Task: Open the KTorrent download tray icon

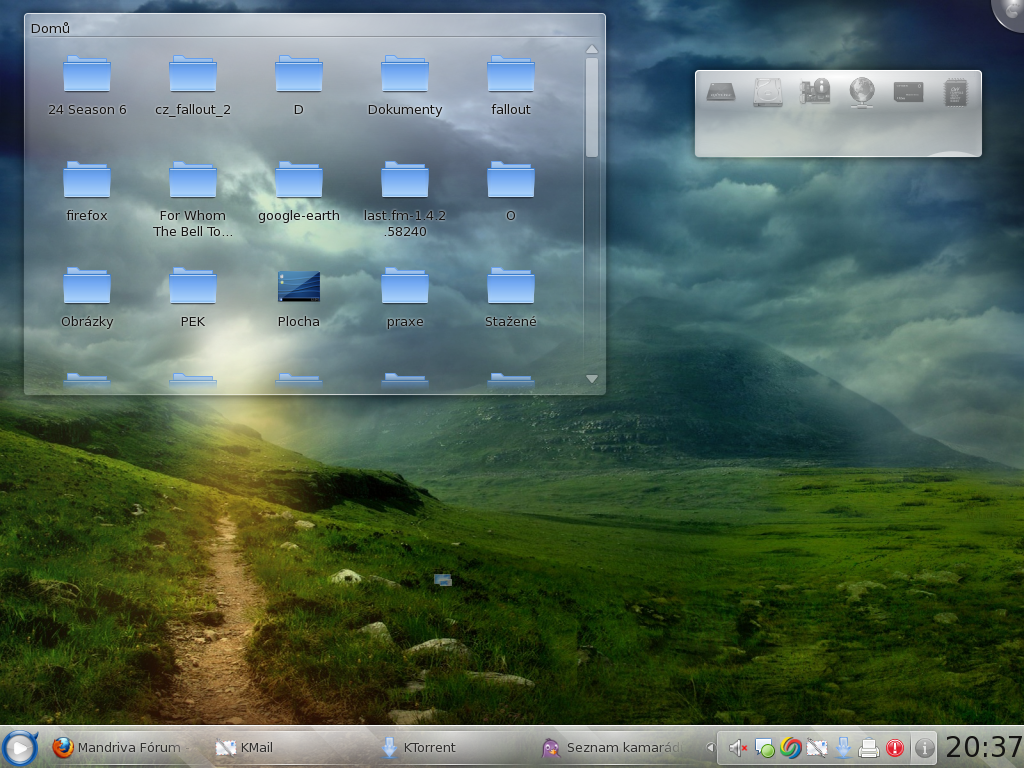Action: click(843, 748)
